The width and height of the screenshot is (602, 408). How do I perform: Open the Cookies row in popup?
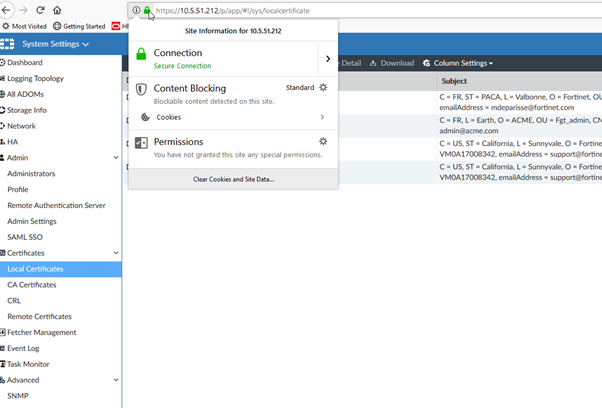233,117
